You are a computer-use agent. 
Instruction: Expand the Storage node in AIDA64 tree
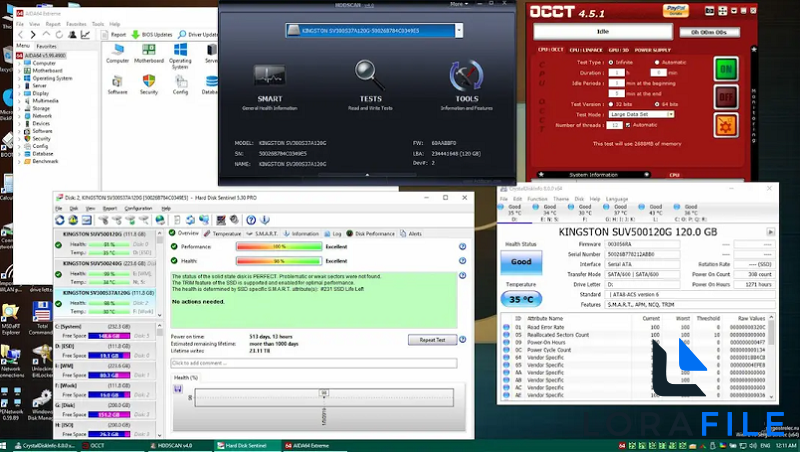[x=20, y=109]
